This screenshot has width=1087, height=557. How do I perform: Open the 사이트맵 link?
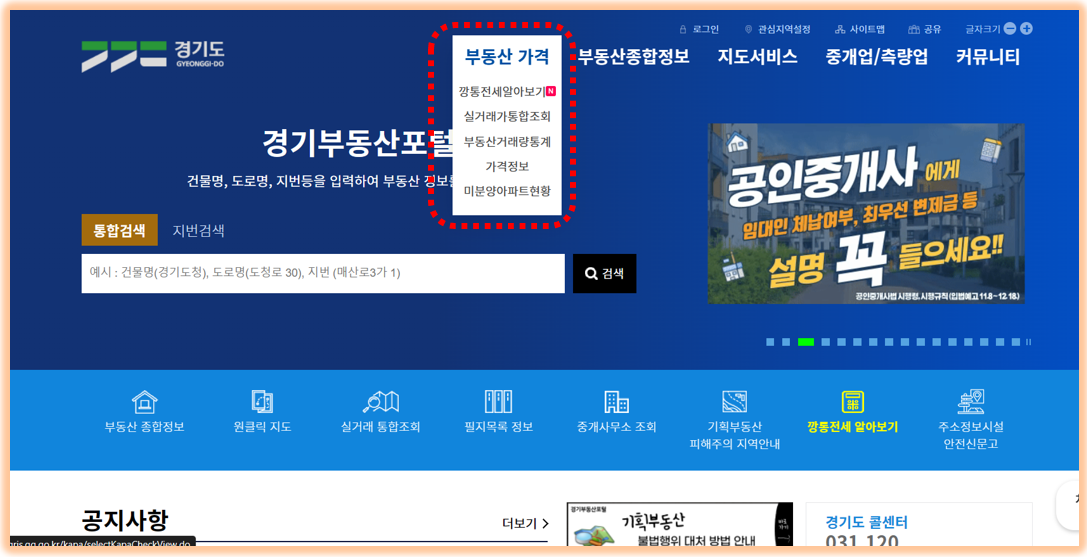[860, 29]
